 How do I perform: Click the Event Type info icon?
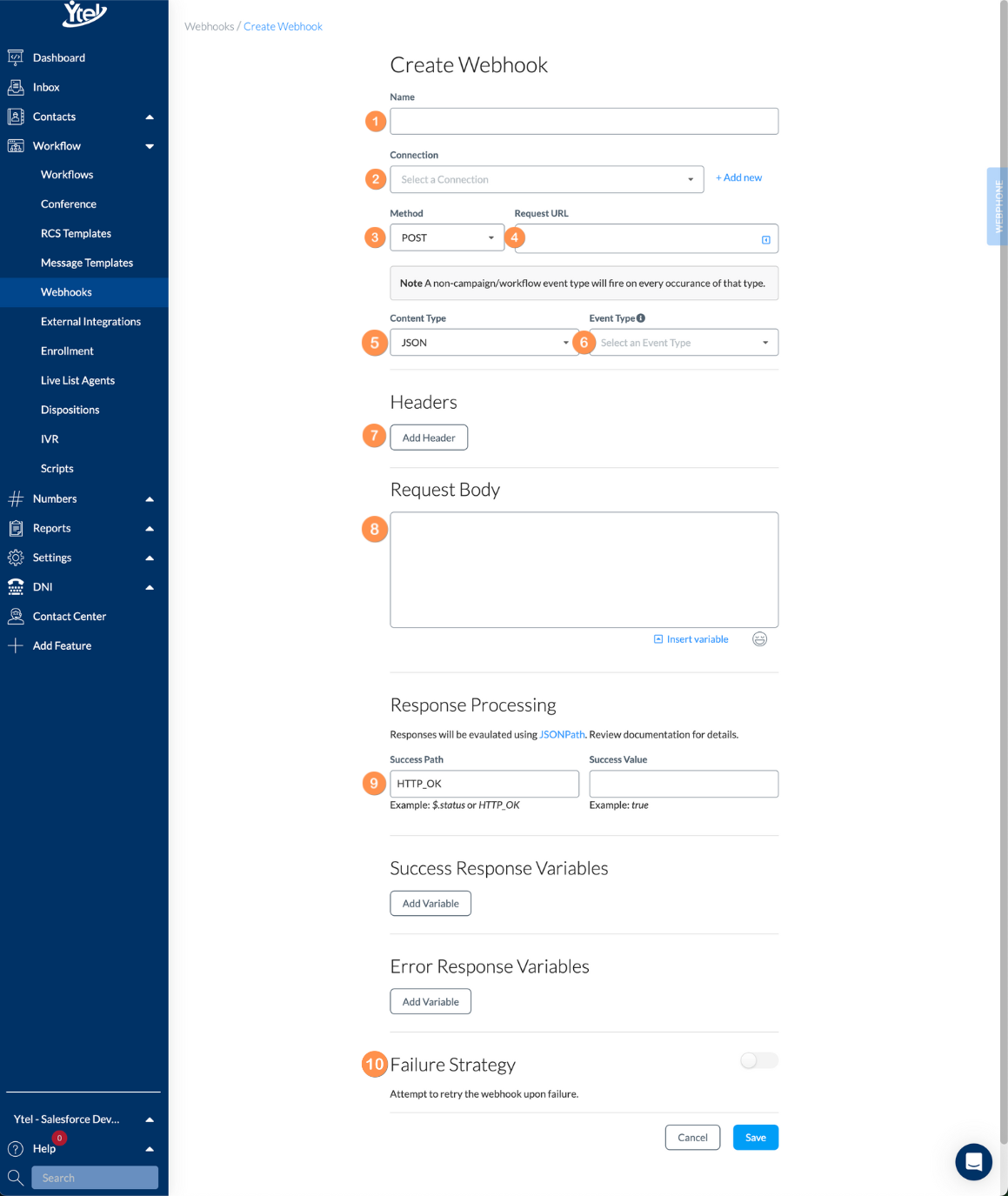point(641,318)
